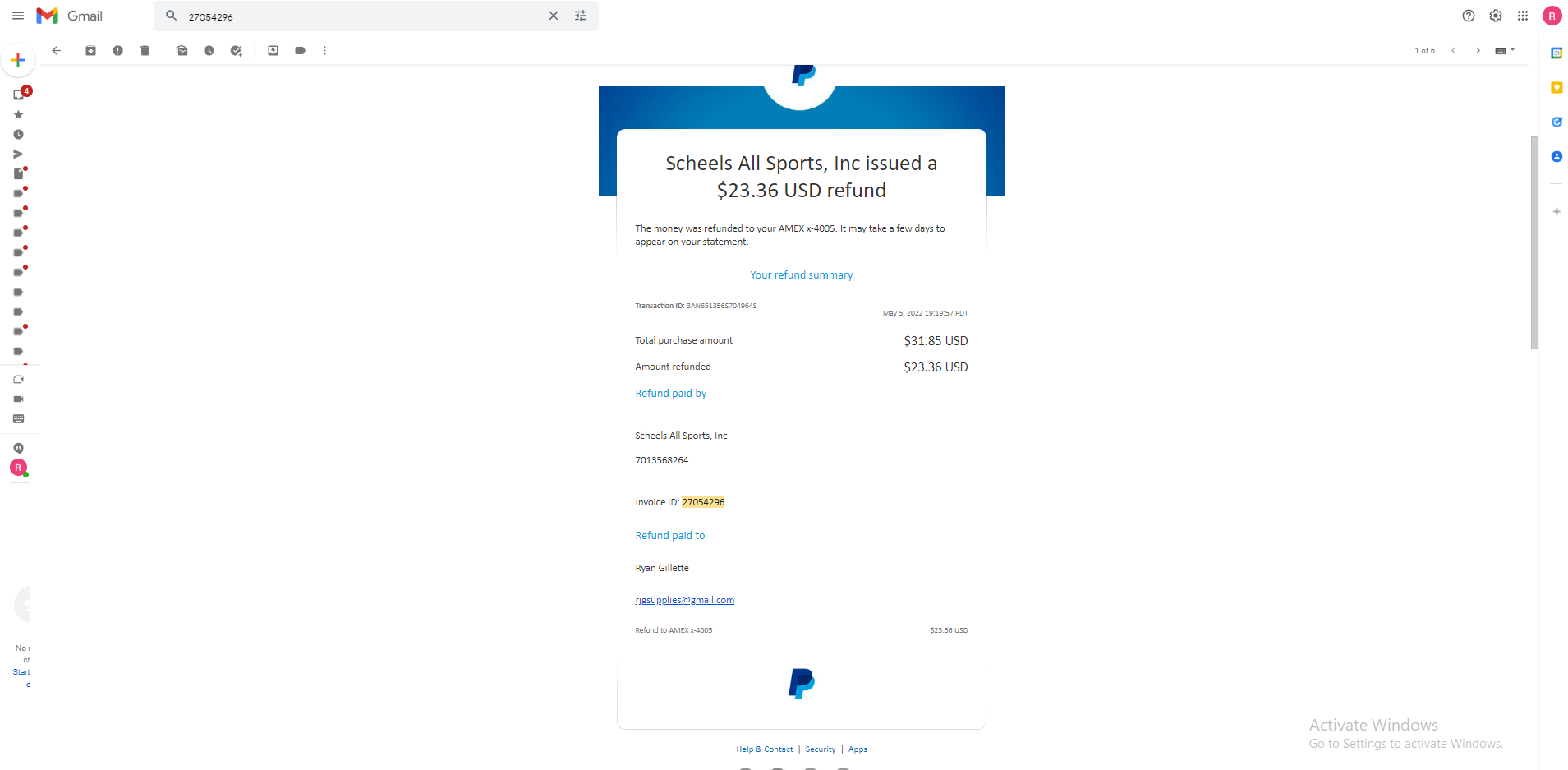Click the highlighted Invoice ID 27054296

tap(703, 502)
